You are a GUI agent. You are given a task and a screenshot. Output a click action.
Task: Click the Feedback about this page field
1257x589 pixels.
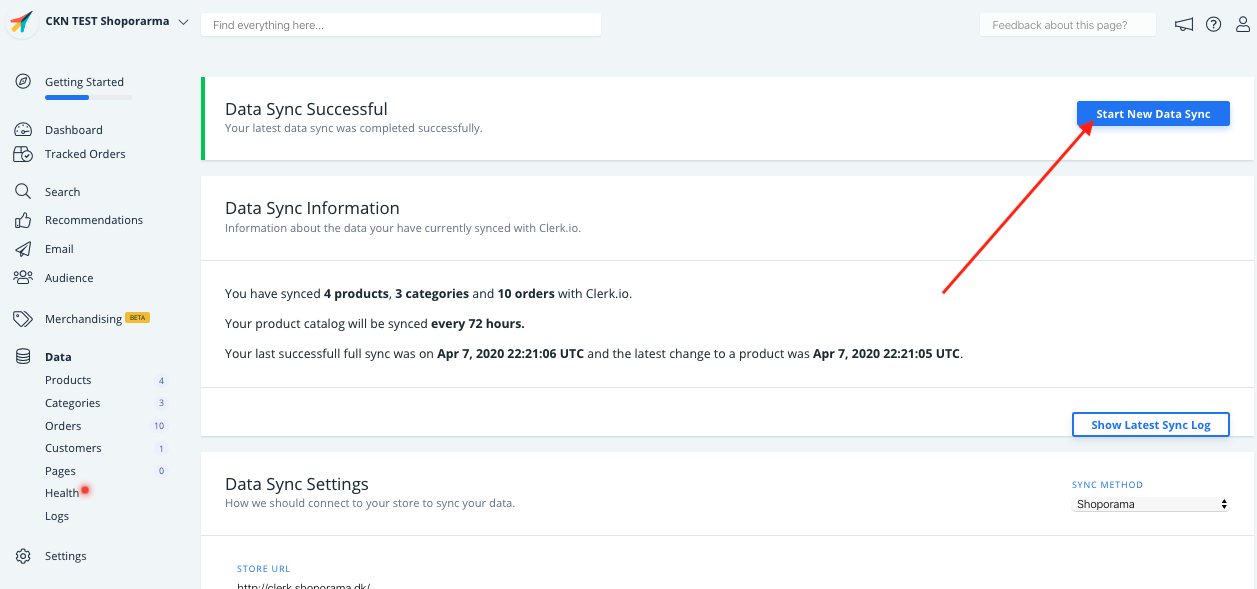(x=1067, y=25)
